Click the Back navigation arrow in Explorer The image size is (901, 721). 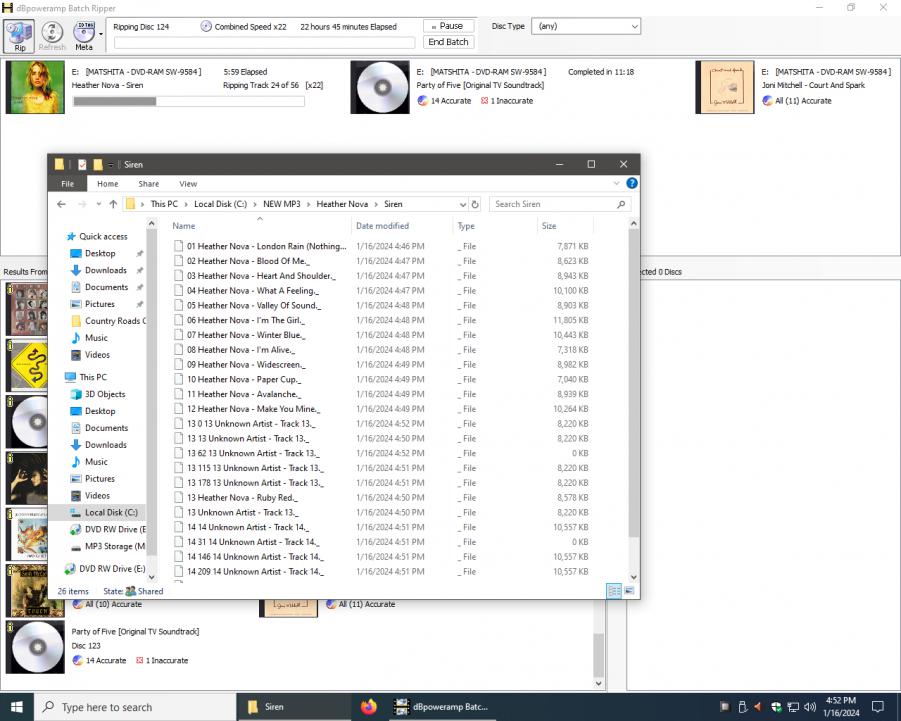point(61,204)
